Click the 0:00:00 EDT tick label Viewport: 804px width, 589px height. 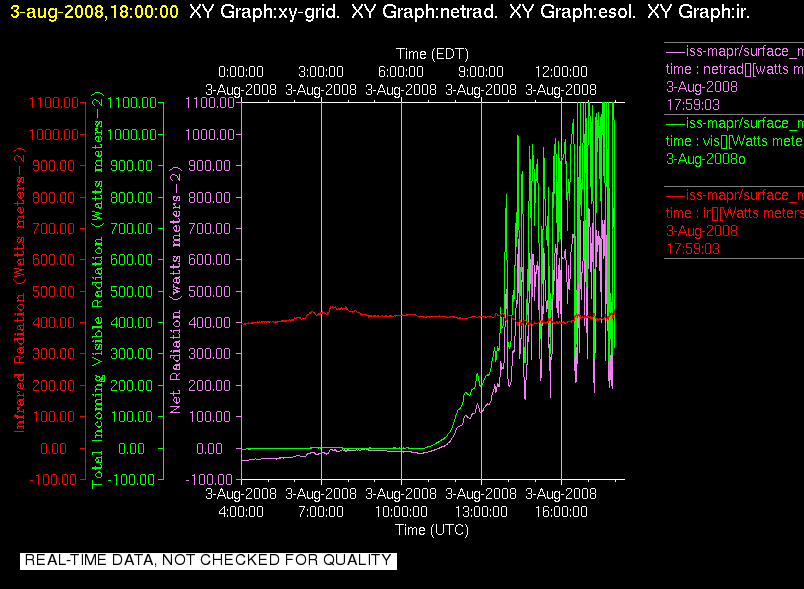pos(240,72)
